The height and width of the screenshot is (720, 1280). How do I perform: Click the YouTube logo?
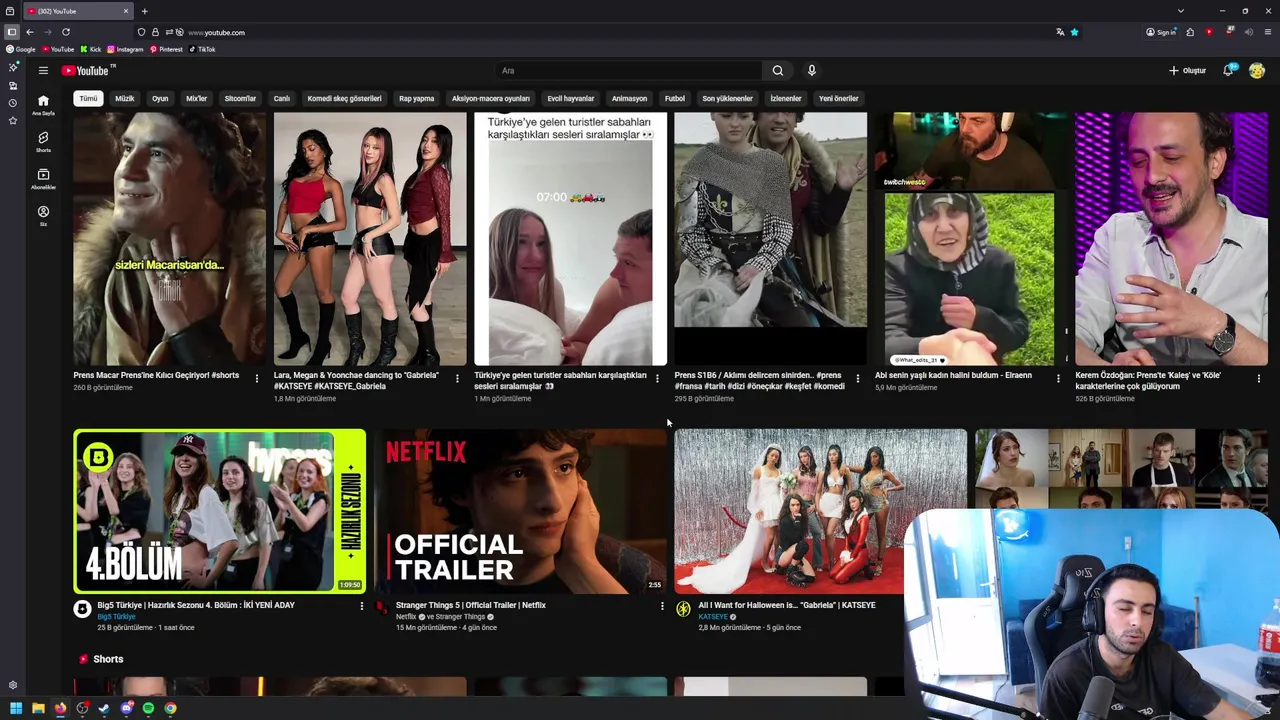88,70
